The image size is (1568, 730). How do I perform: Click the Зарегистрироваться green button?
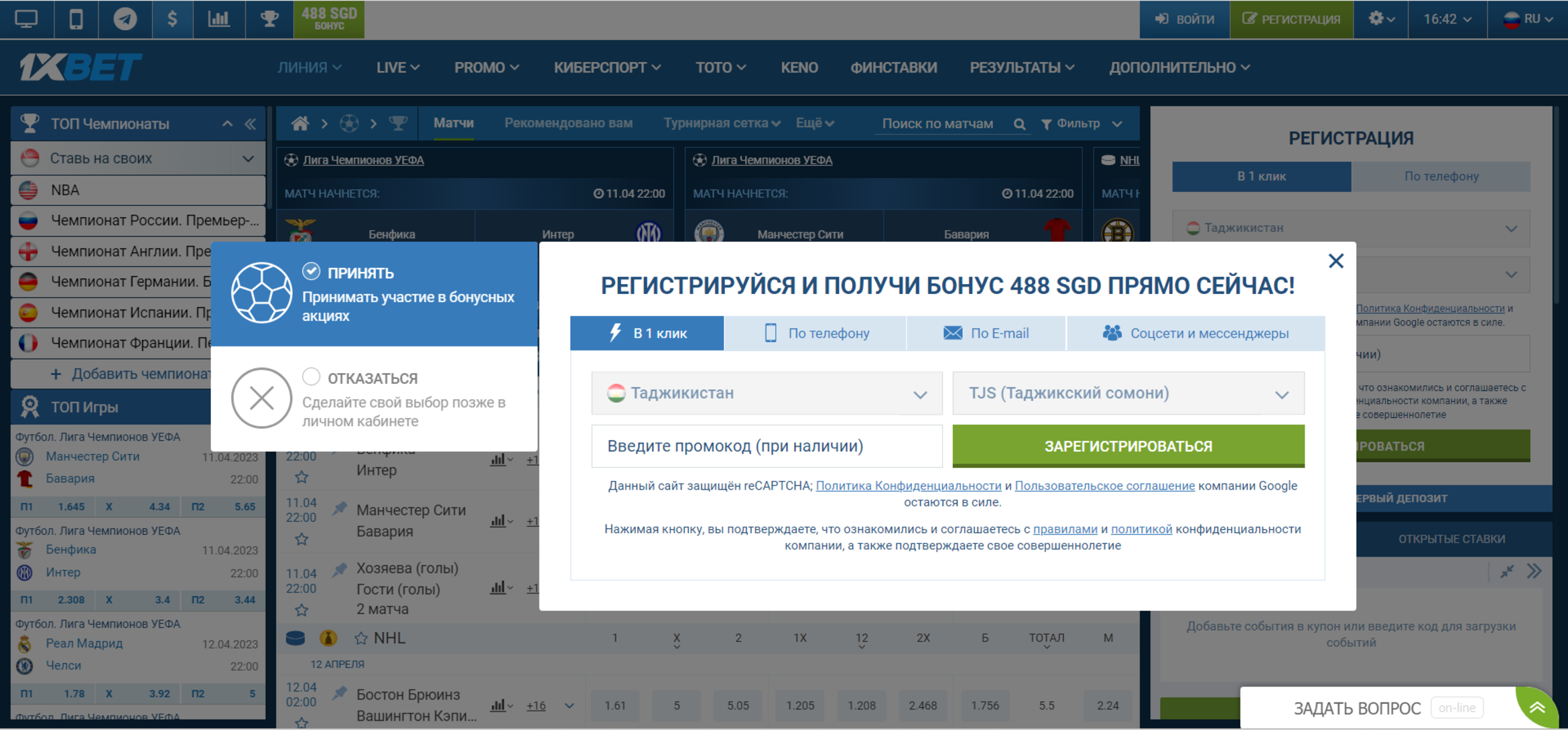[x=1128, y=446]
